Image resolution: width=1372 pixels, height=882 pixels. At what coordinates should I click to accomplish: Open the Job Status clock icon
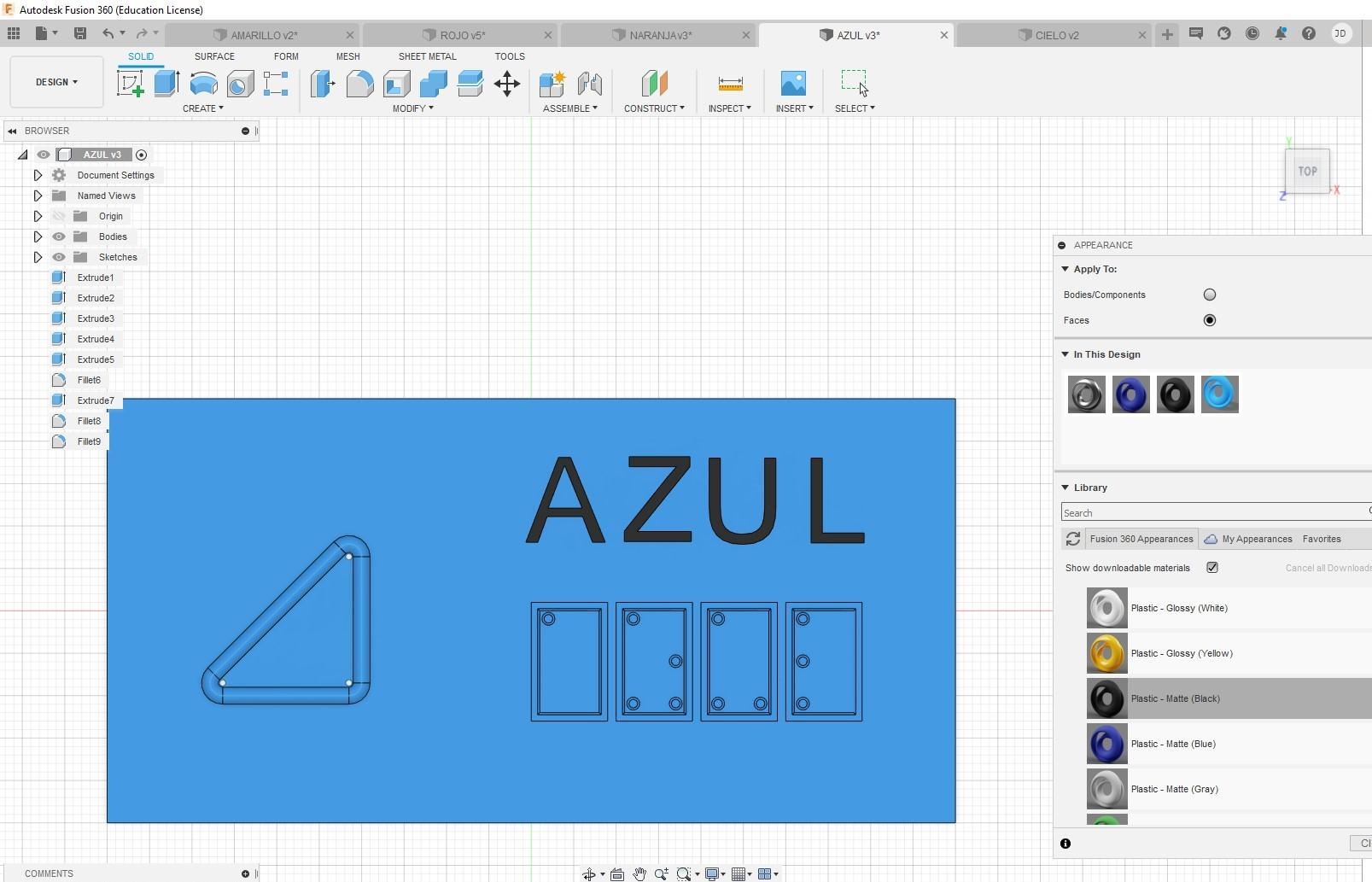click(1252, 33)
